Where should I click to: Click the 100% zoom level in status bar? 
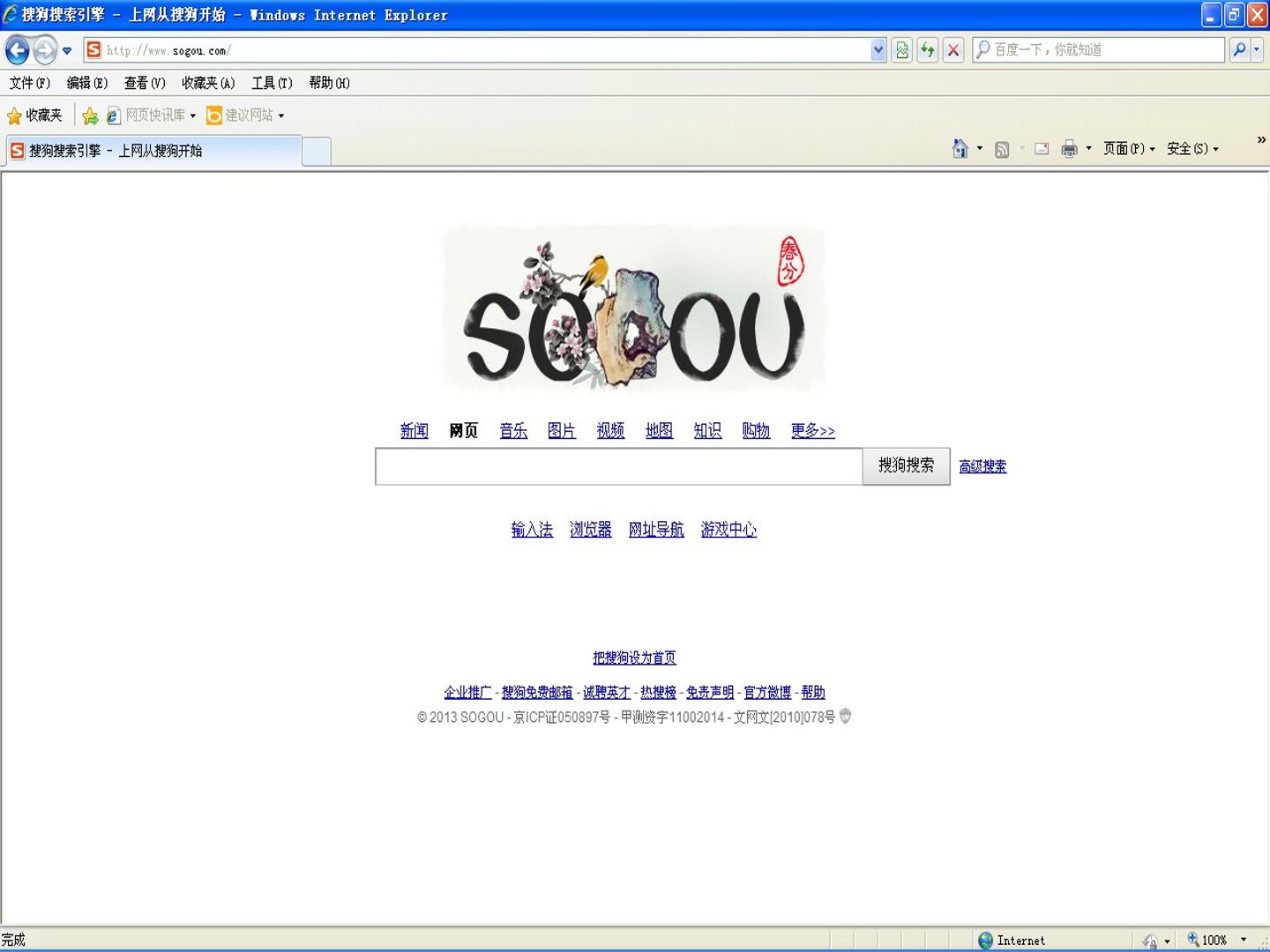[1216, 941]
